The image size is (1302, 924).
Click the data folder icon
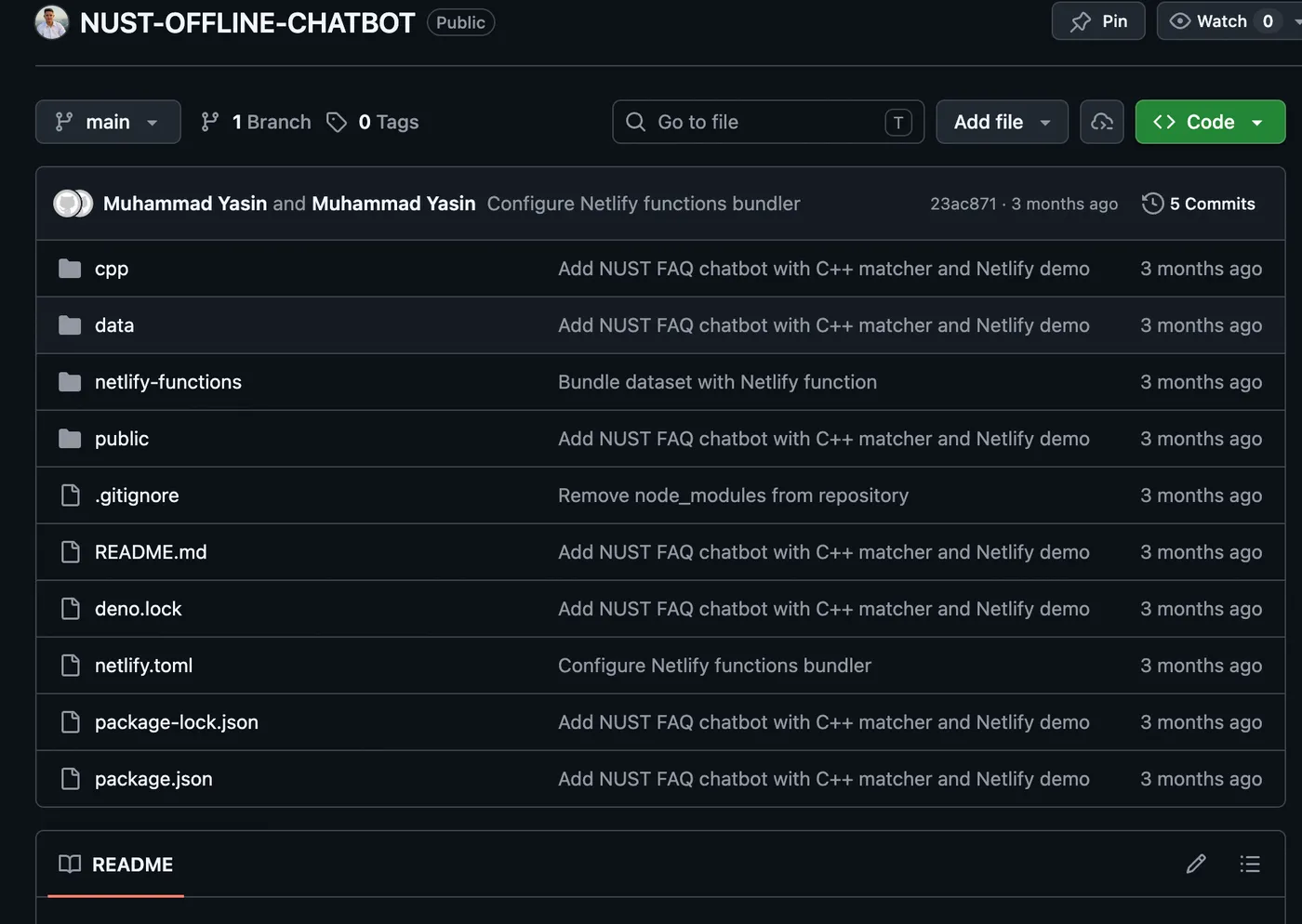70,325
